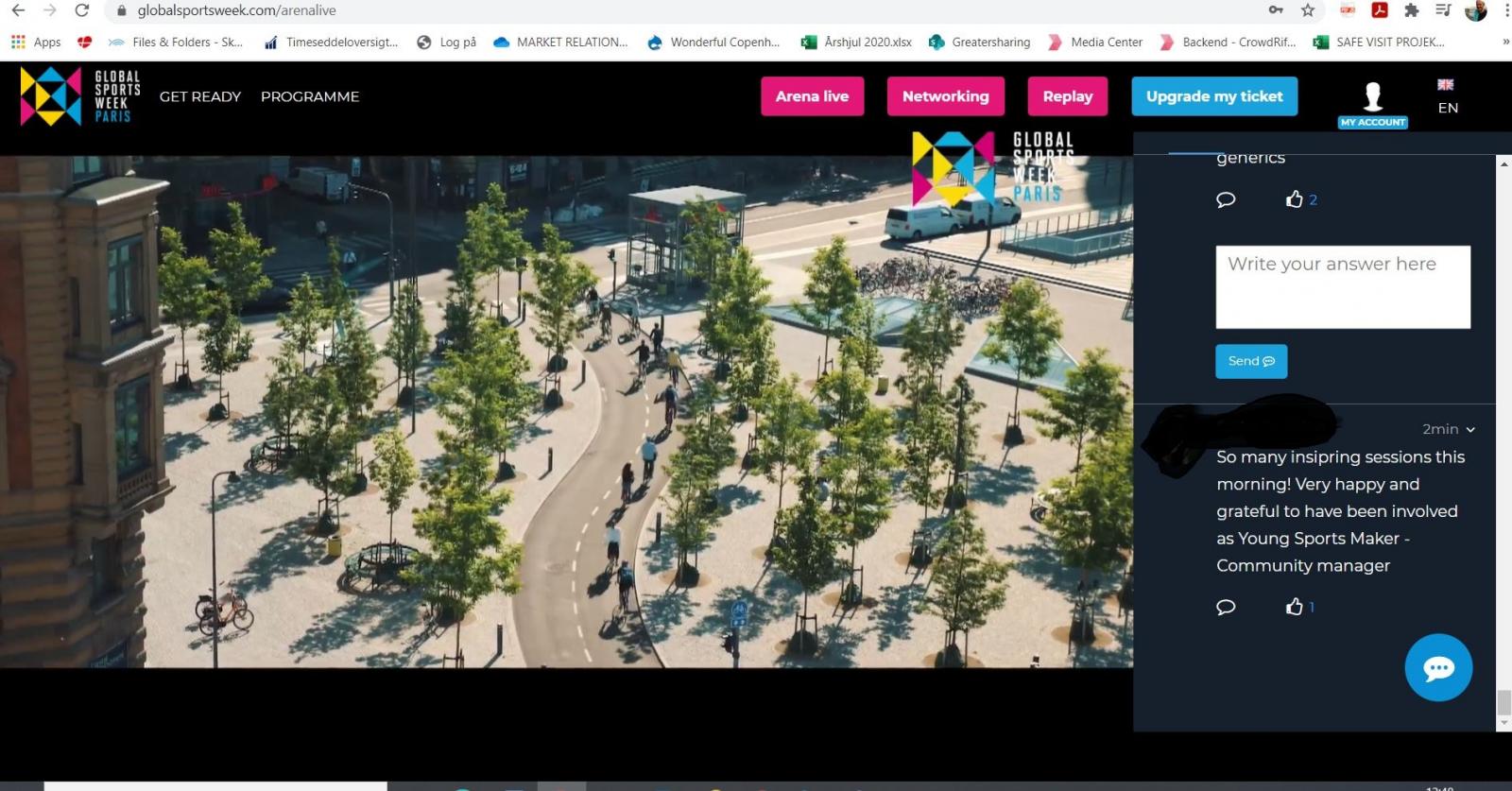This screenshot has height=791, width=1512.
Task: Reply via comment icon on Young Sports Maker post
Action: 1226,607
